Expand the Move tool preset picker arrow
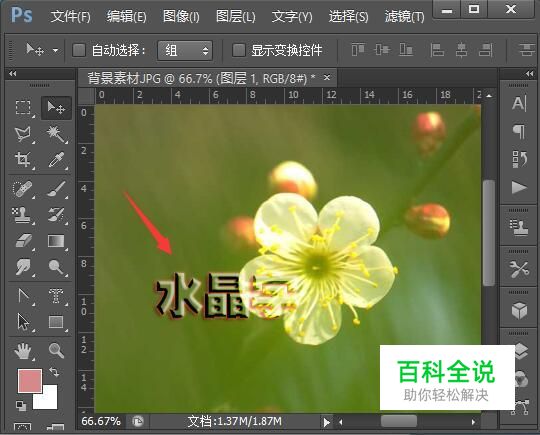 point(55,51)
